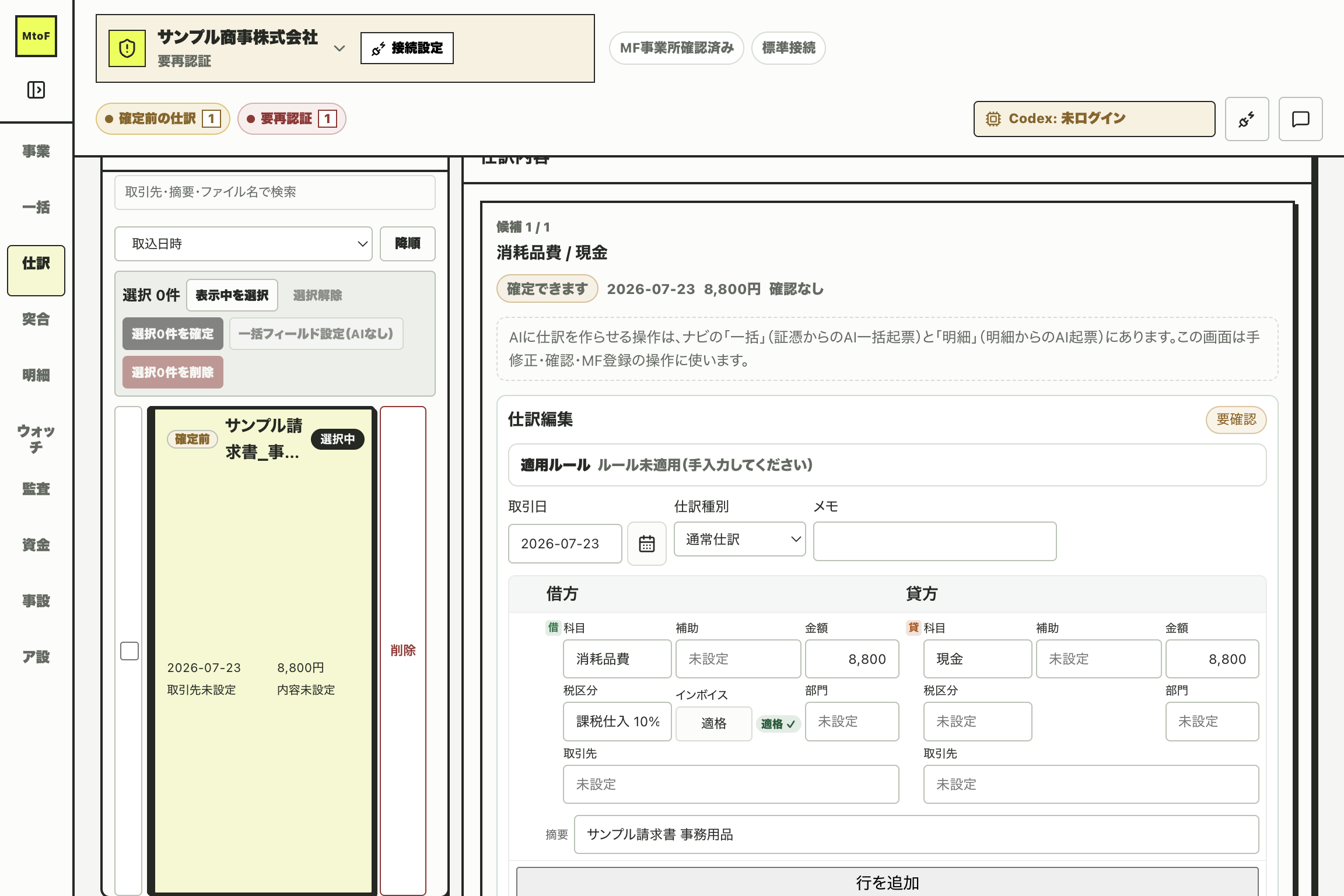The width and height of the screenshot is (1344, 896).
Task: Open the credit 税区分 未設定 field
Action: point(978,722)
